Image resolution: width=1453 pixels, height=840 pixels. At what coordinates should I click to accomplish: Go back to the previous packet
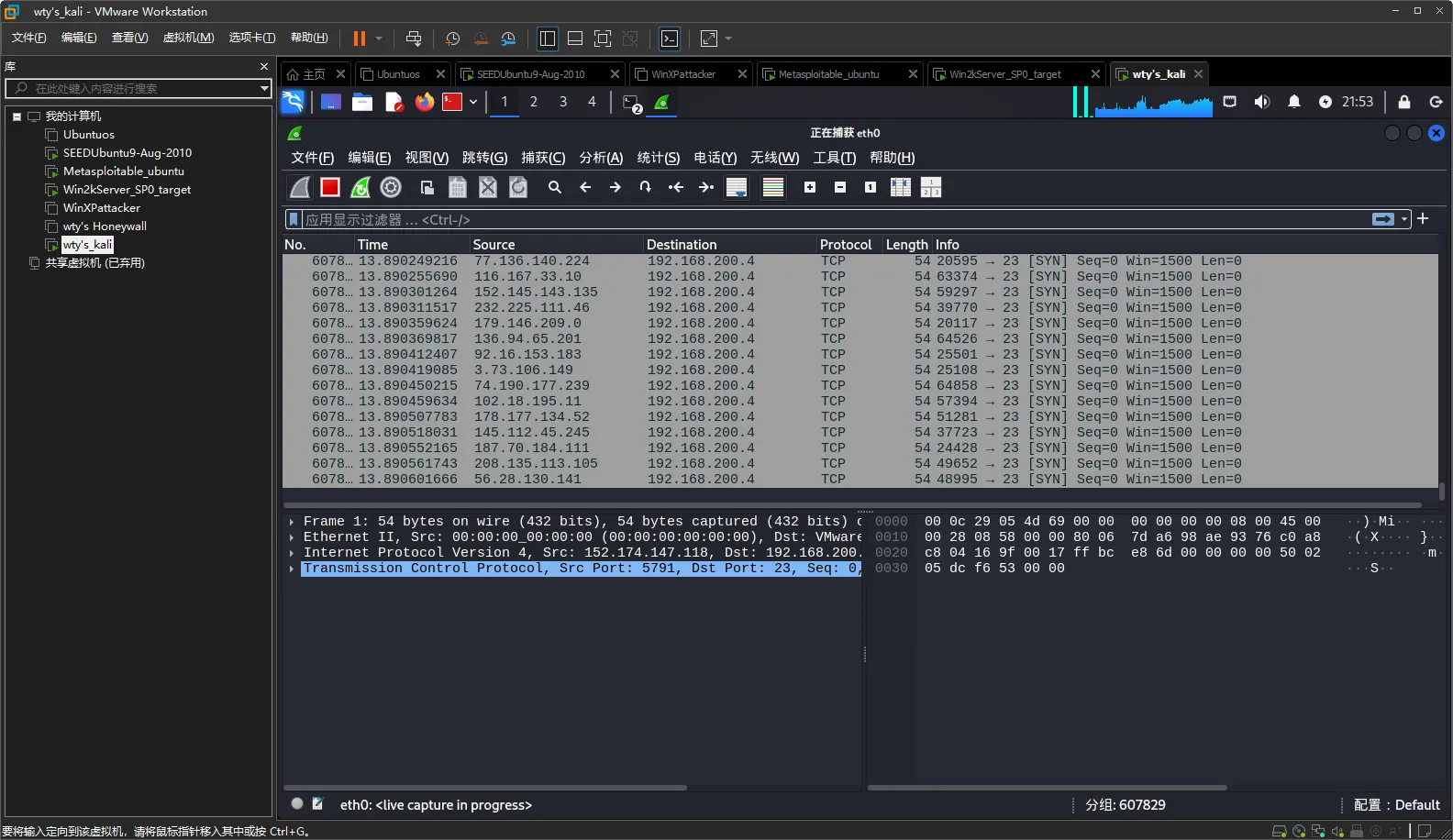pyautogui.click(x=585, y=187)
